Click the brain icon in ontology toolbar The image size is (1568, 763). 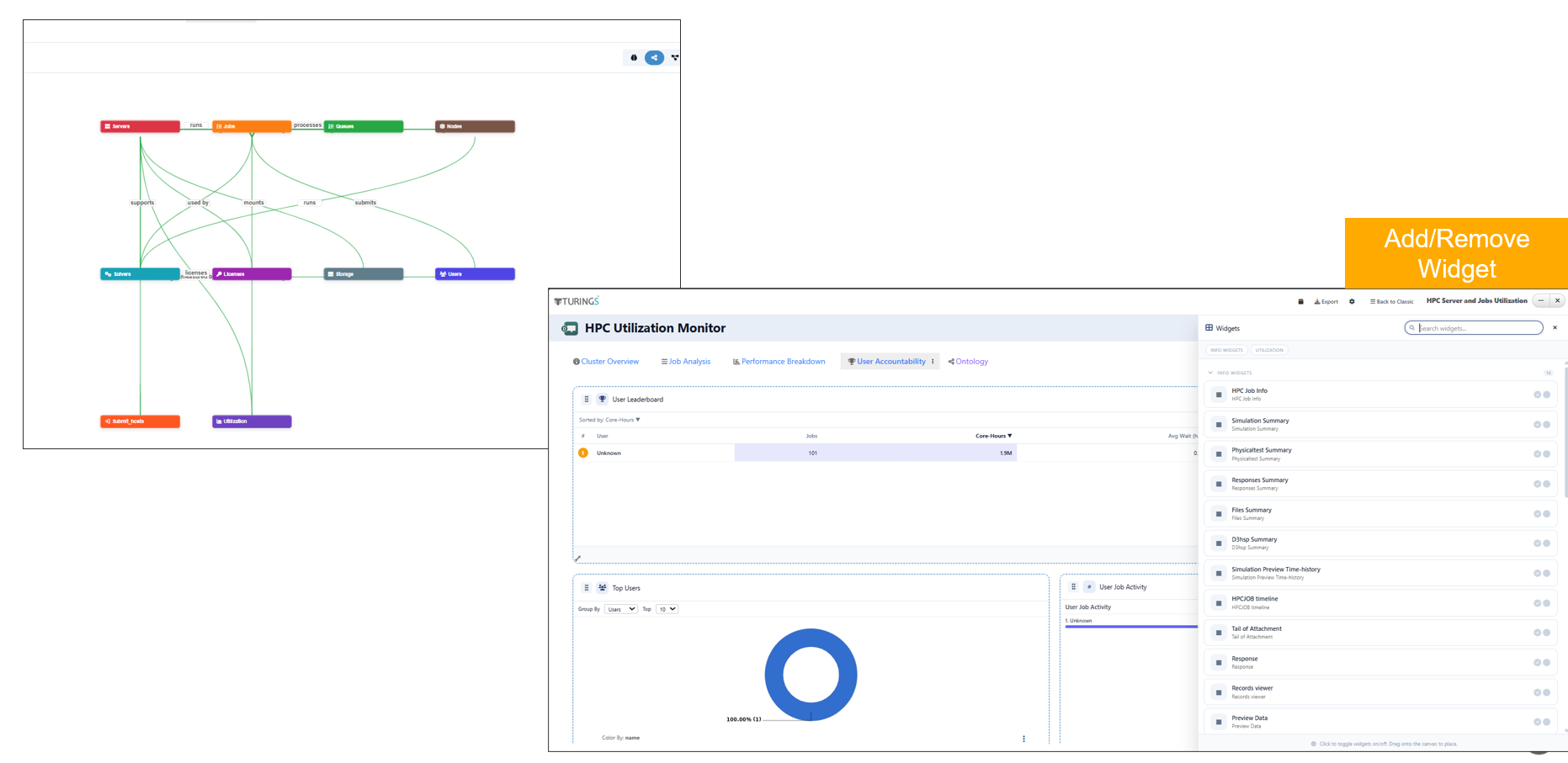point(634,58)
